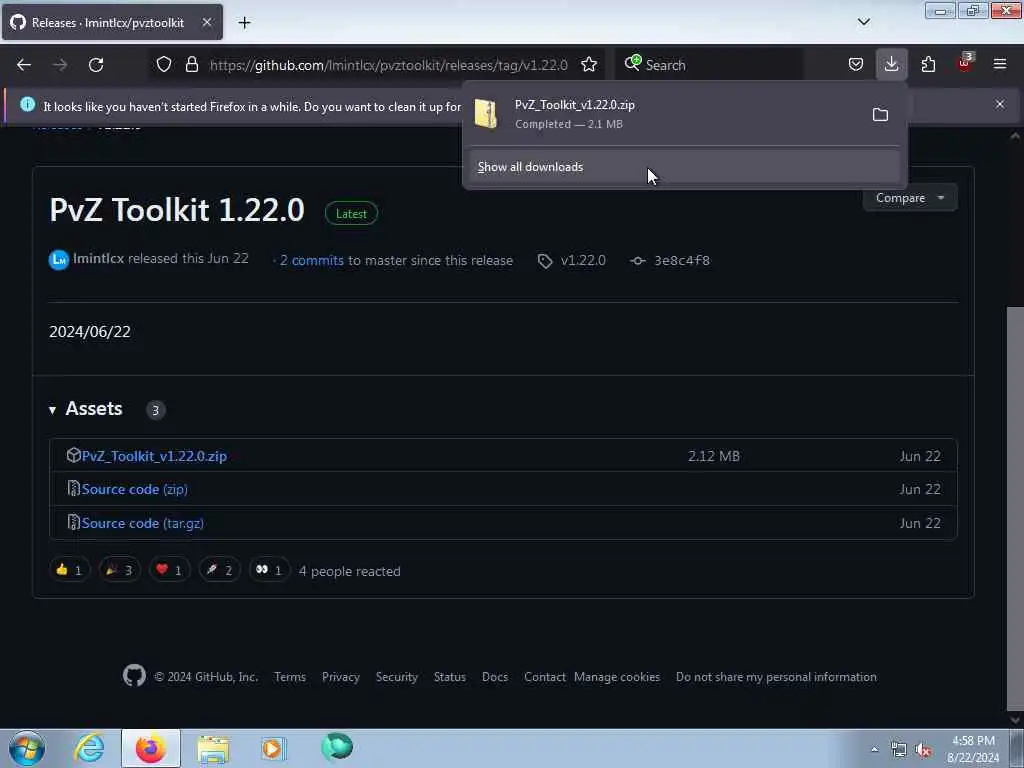1024x768 pixels.
Task: Open the Privacy footer link
Action: (x=341, y=677)
